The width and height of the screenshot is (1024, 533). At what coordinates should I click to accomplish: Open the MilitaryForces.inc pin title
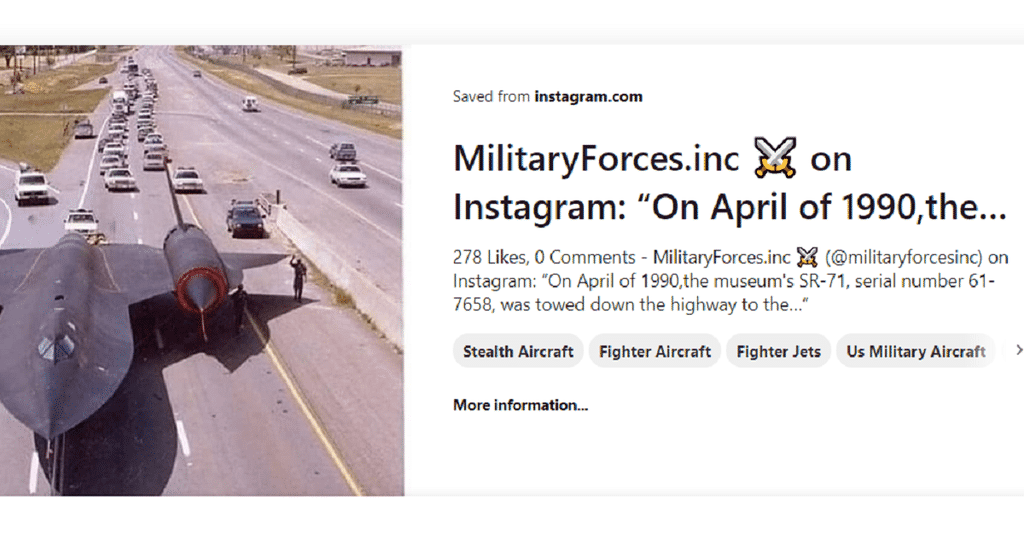(x=596, y=158)
